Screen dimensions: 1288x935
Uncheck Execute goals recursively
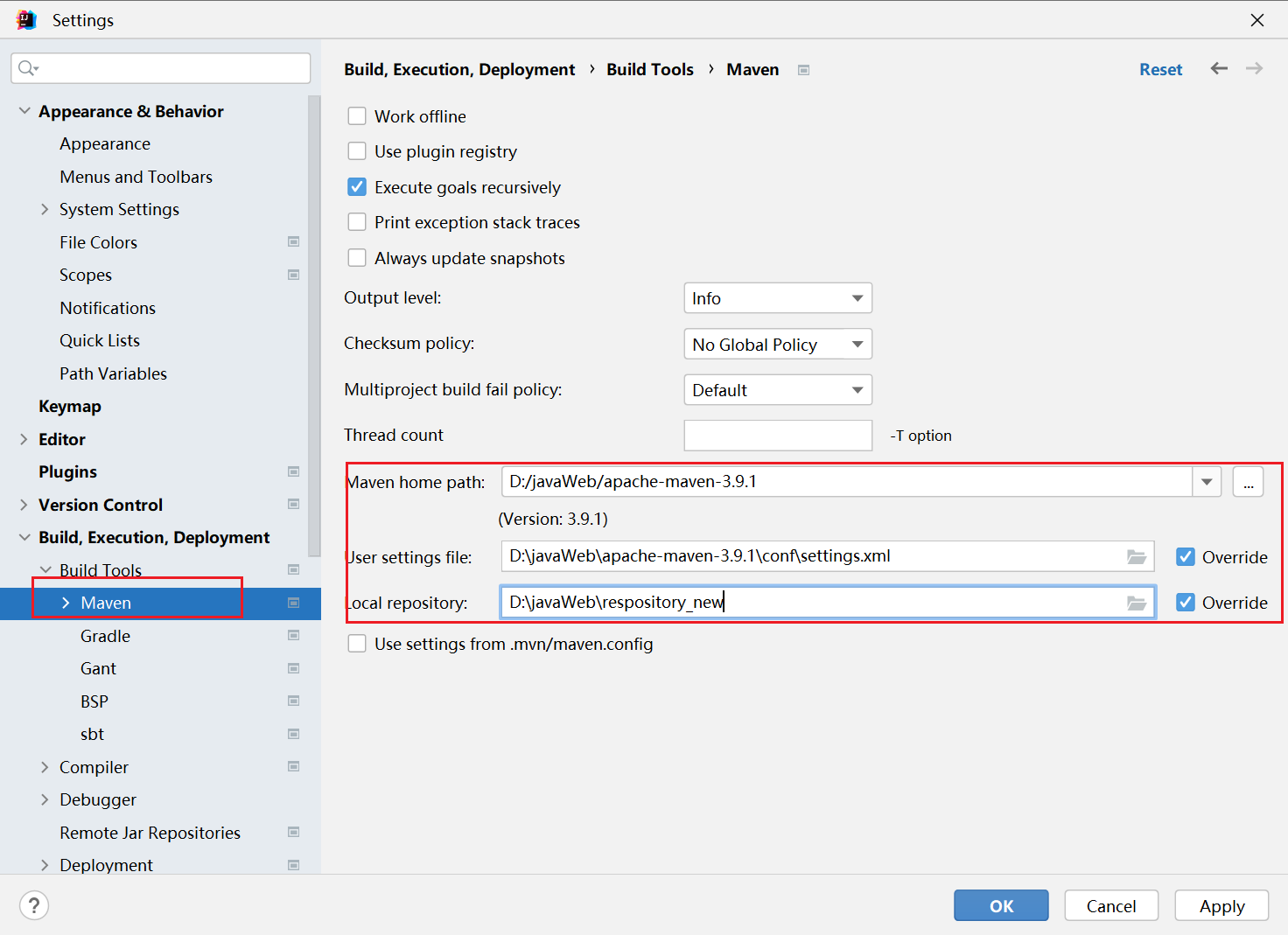pyautogui.click(x=357, y=187)
